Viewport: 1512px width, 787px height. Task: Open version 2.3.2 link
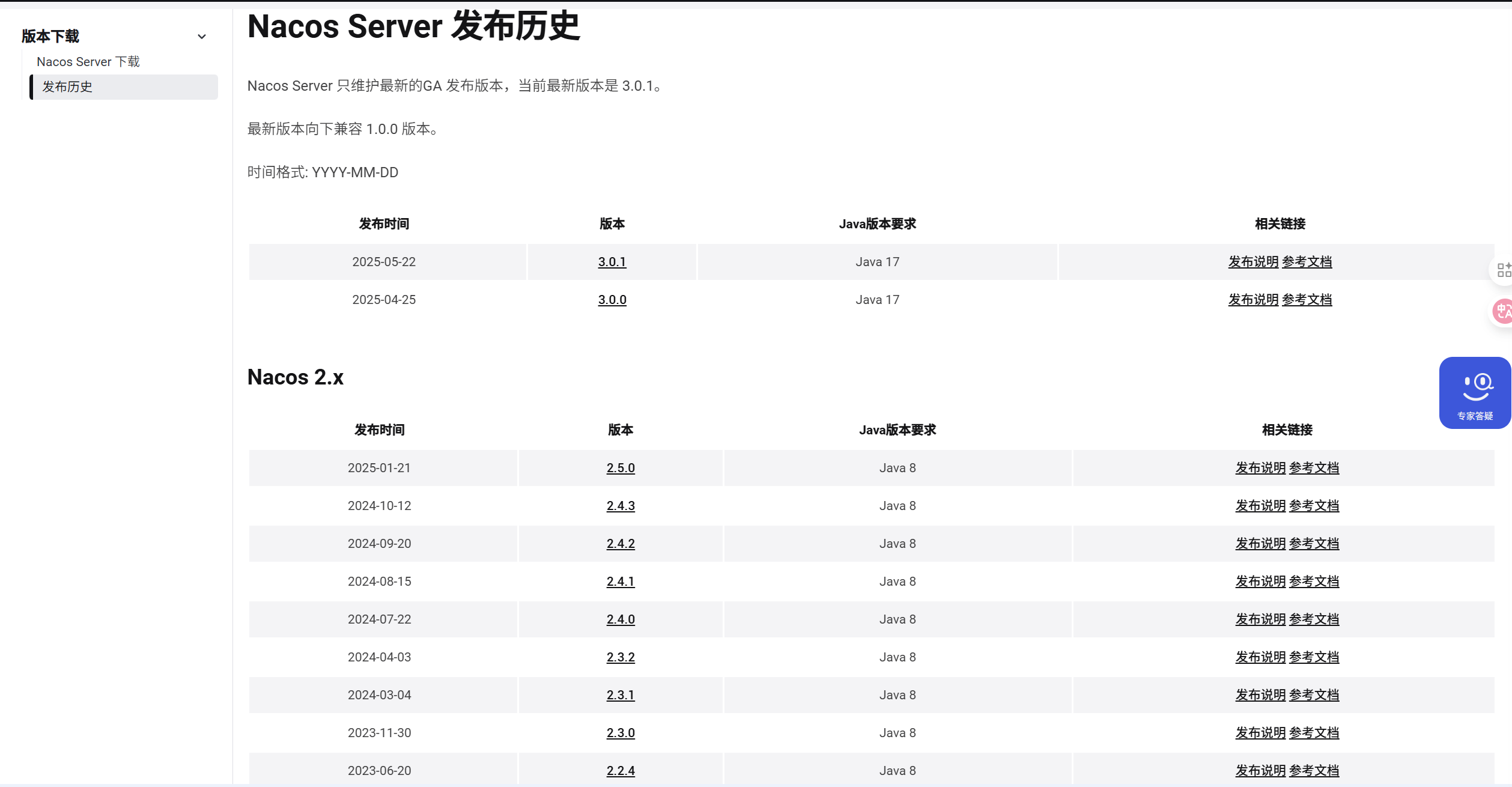pos(621,657)
